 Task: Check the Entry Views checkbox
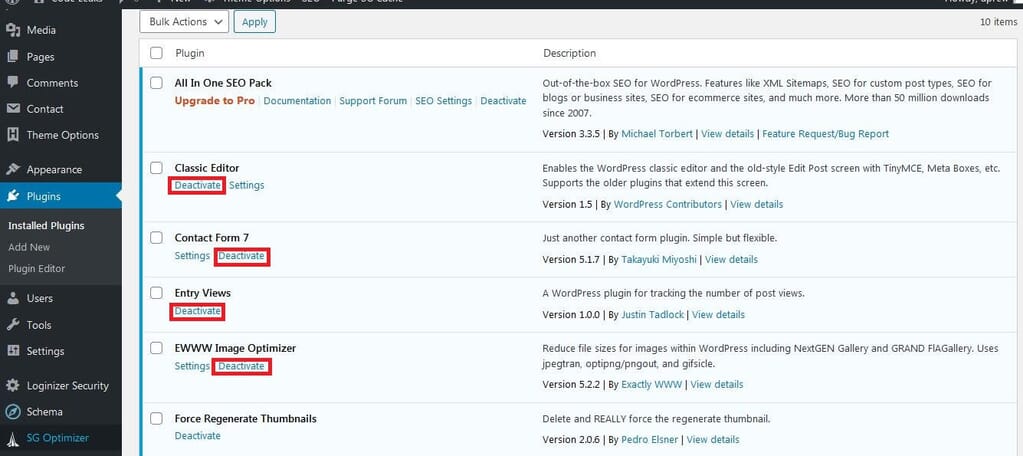pyautogui.click(x=156, y=293)
